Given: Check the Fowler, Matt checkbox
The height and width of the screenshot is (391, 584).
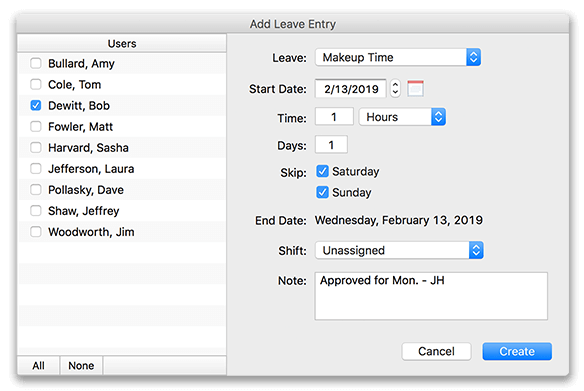Looking at the screenshot, I should pyautogui.click(x=36, y=126).
